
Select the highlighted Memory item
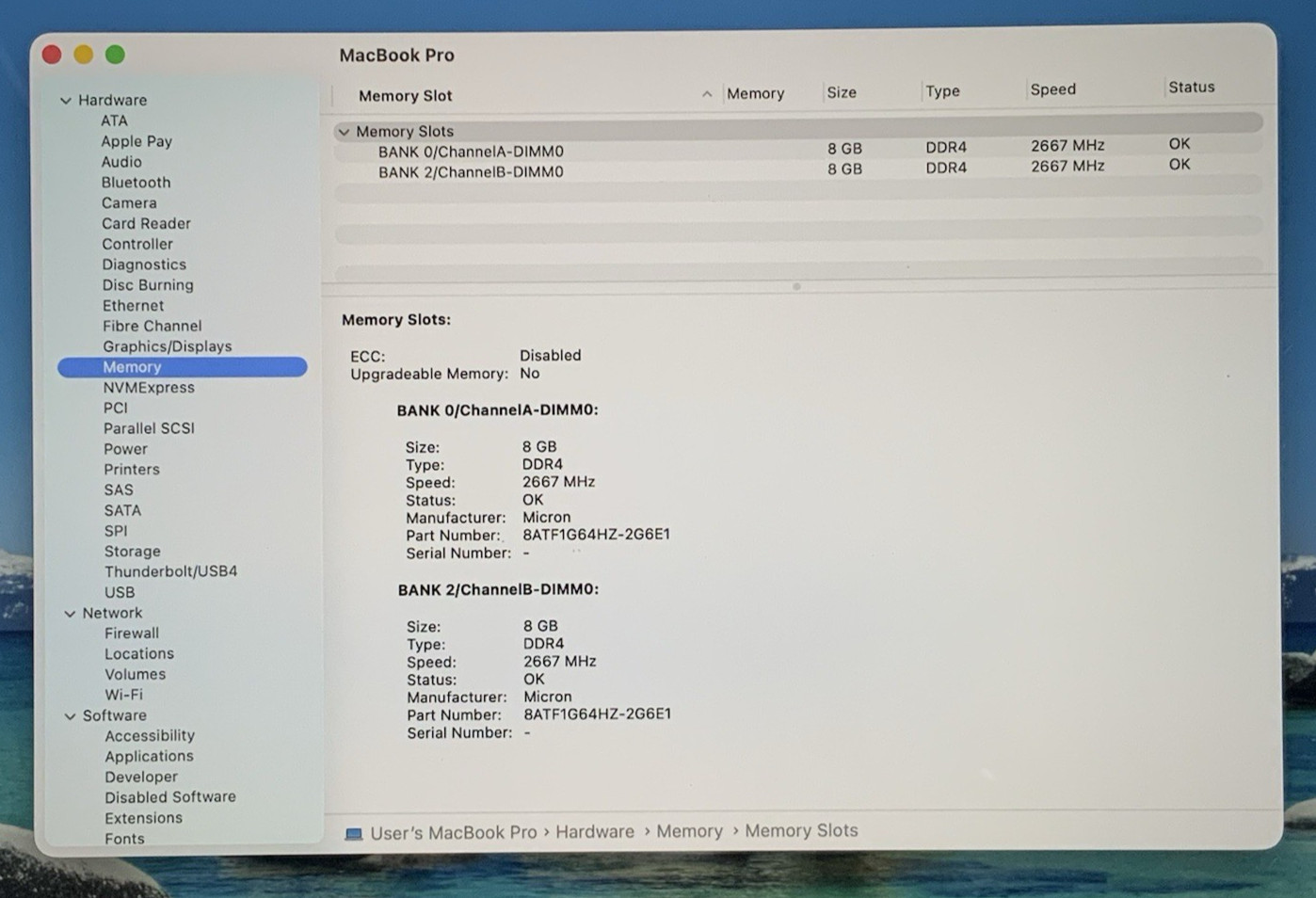183,367
